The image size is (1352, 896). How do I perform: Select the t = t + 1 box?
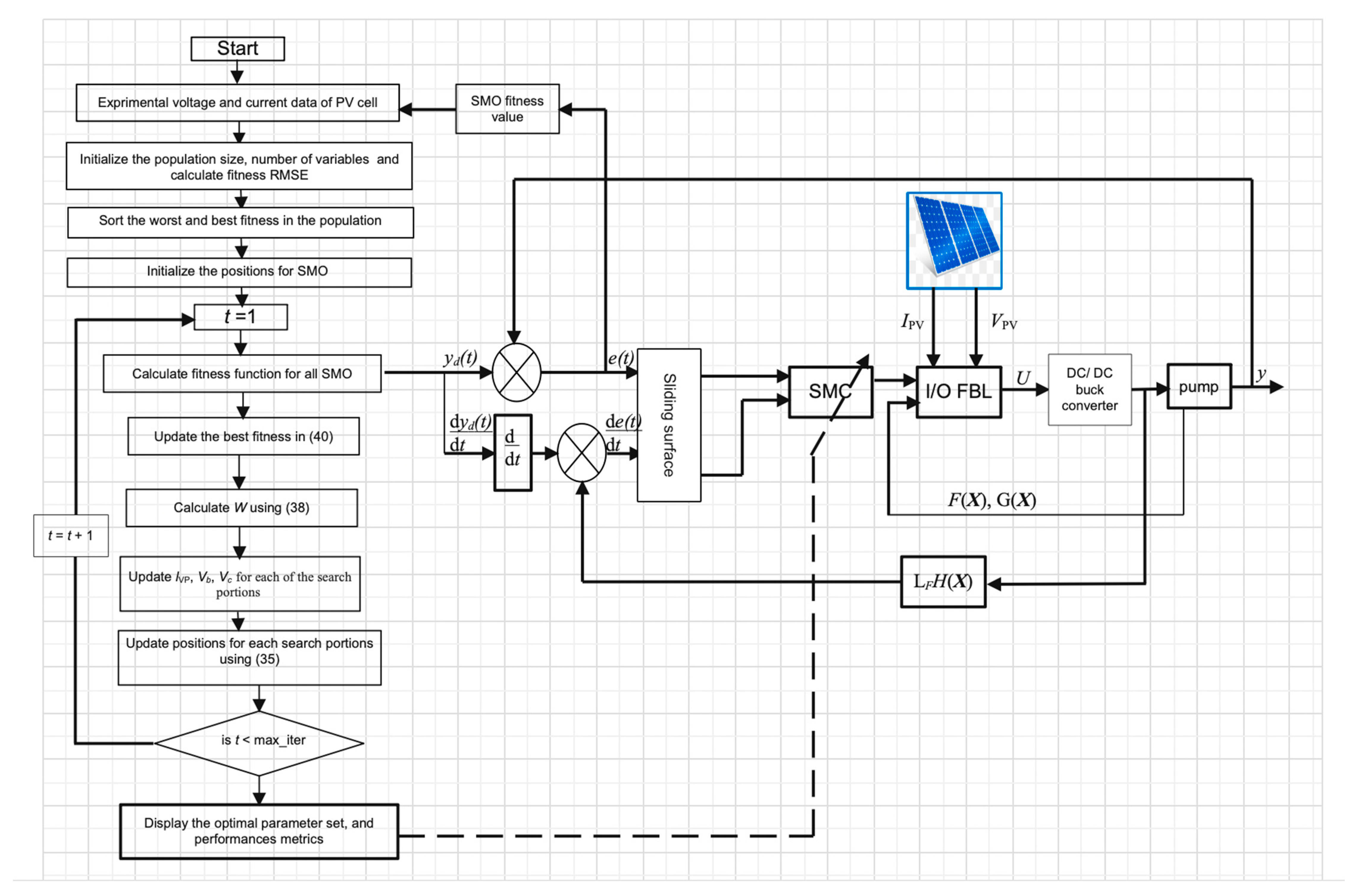point(70,535)
